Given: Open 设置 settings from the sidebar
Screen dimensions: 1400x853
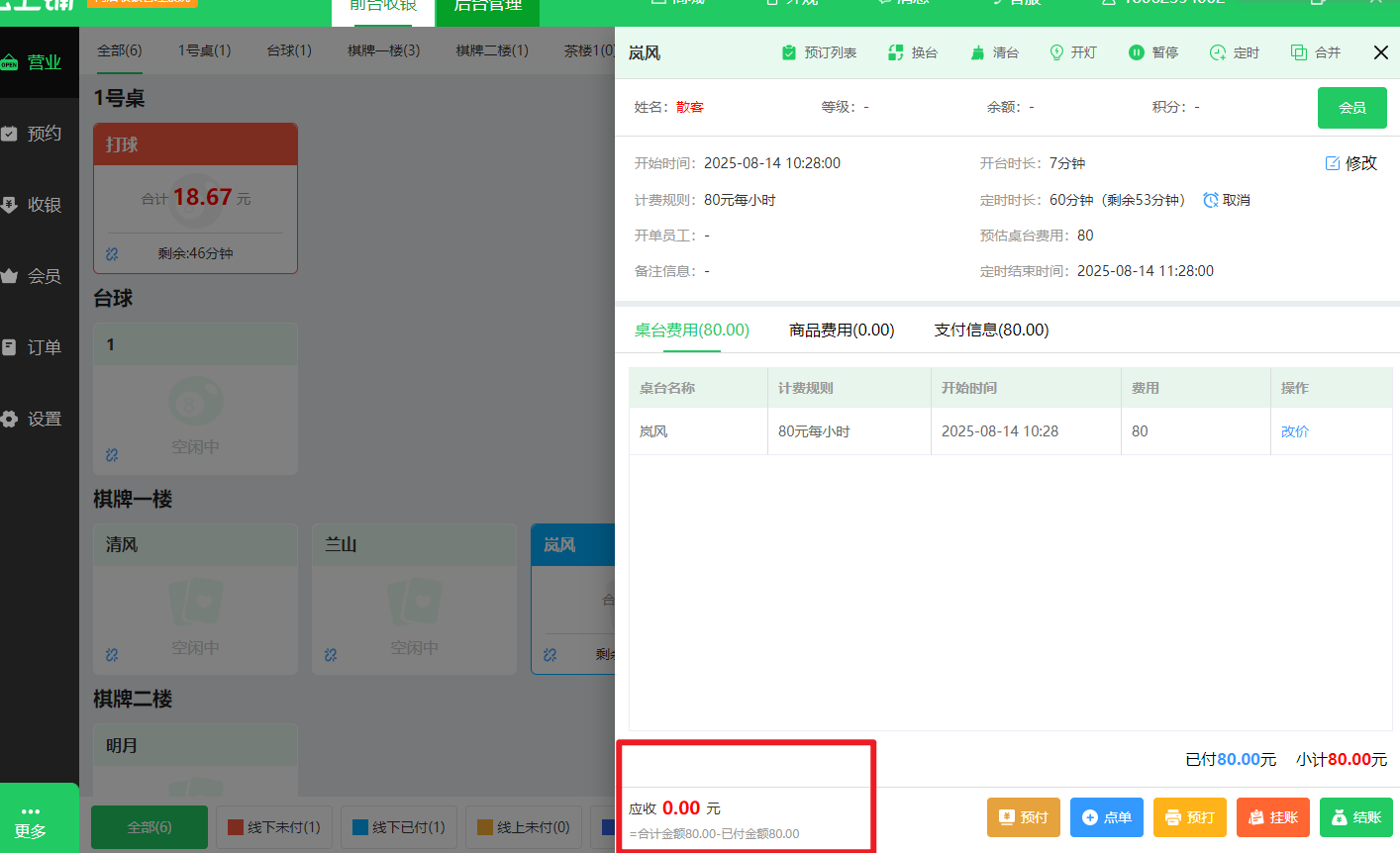Looking at the screenshot, I should click(40, 419).
